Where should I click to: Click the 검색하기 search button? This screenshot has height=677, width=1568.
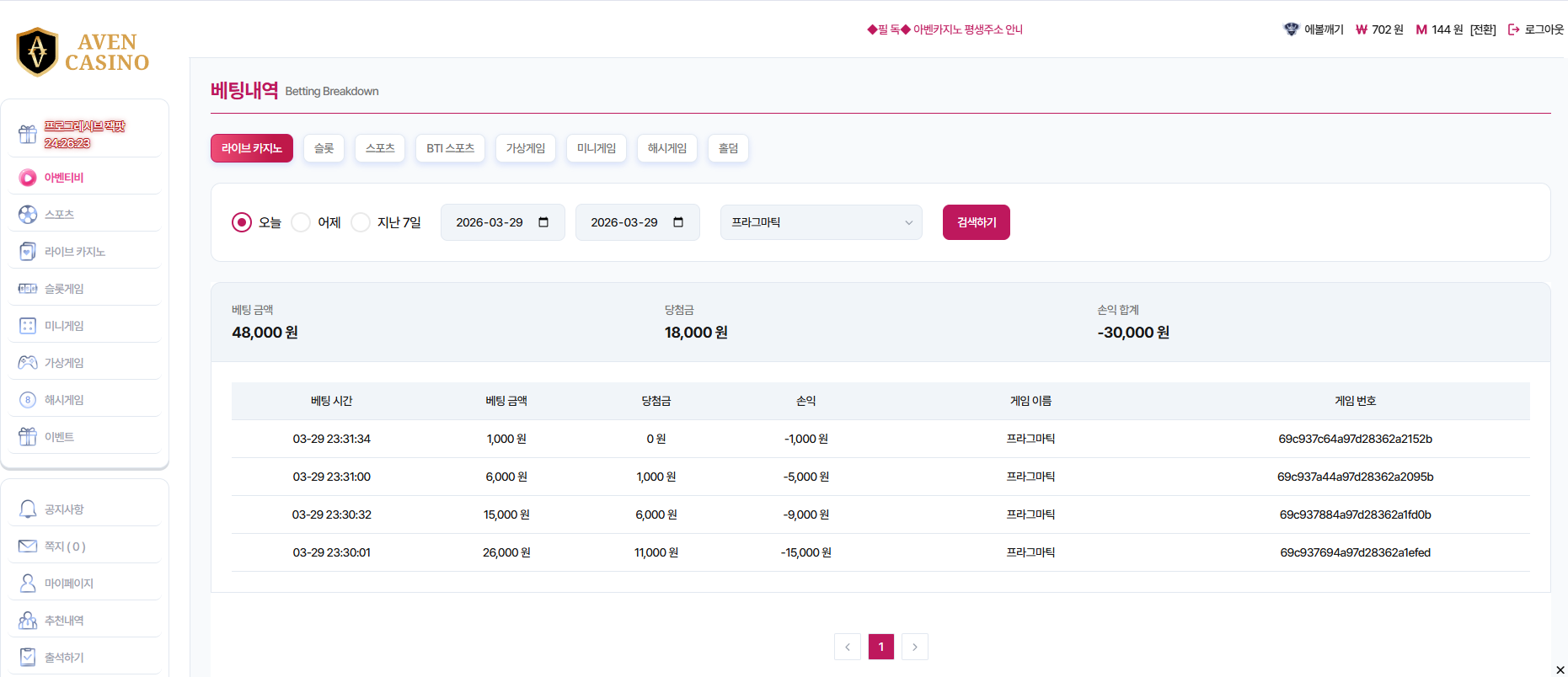click(976, 222)
